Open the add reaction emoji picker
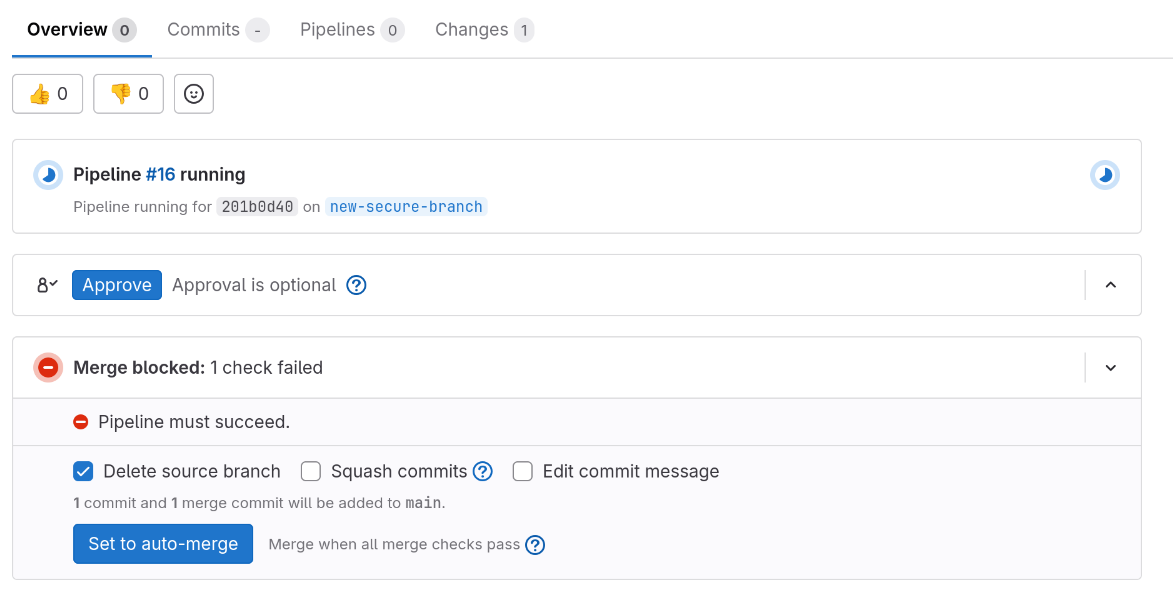This screenshot has width=1173, height=599. (x=194, y=94)
